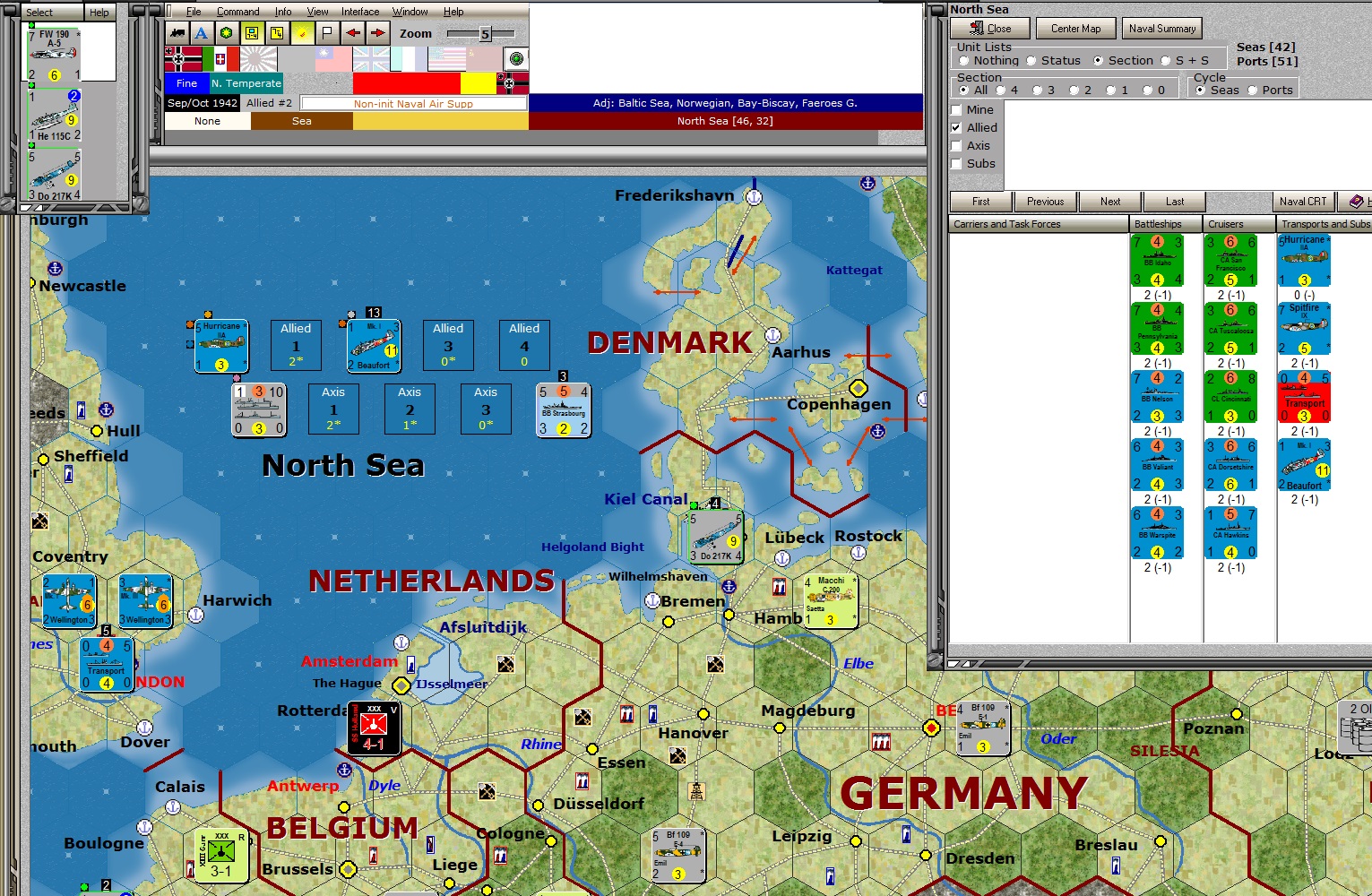The width and height of the screenshot is (1372, 896).
Task: Adjust the Zoom slider handle
Action: coord(485,34)
